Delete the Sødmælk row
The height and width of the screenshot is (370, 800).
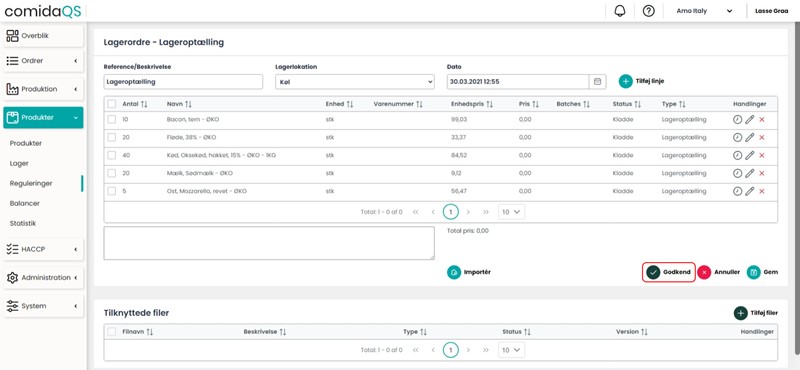(762, 174)
